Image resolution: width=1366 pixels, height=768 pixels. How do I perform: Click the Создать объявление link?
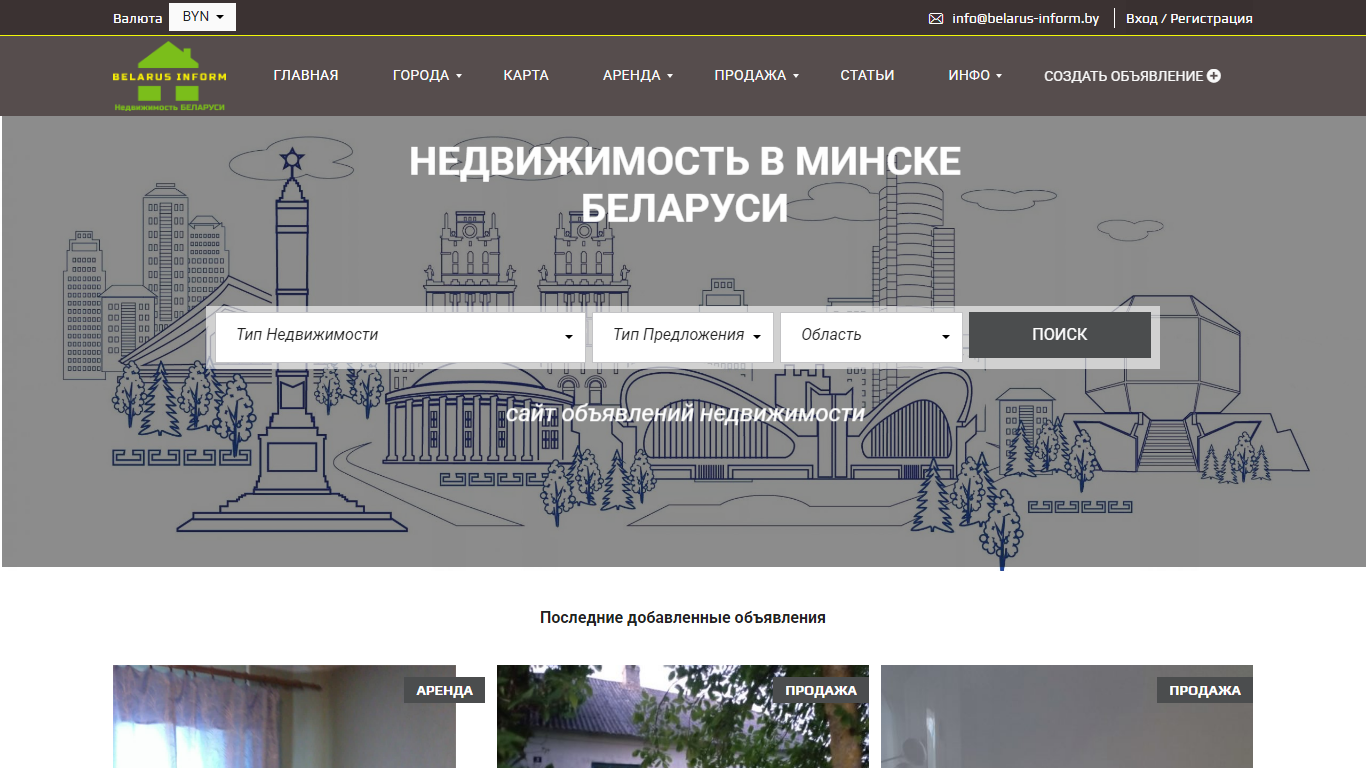1132,76
